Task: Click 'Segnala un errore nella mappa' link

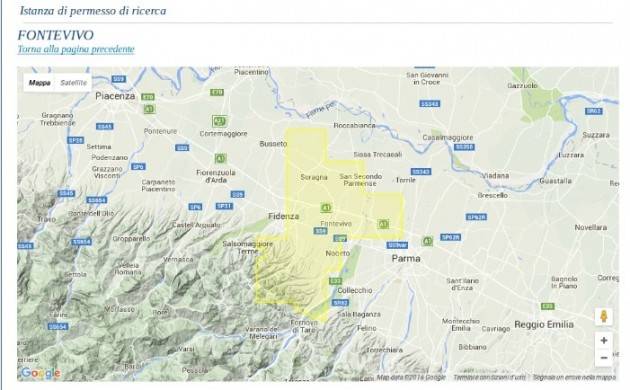Action: tap(575, 378)
